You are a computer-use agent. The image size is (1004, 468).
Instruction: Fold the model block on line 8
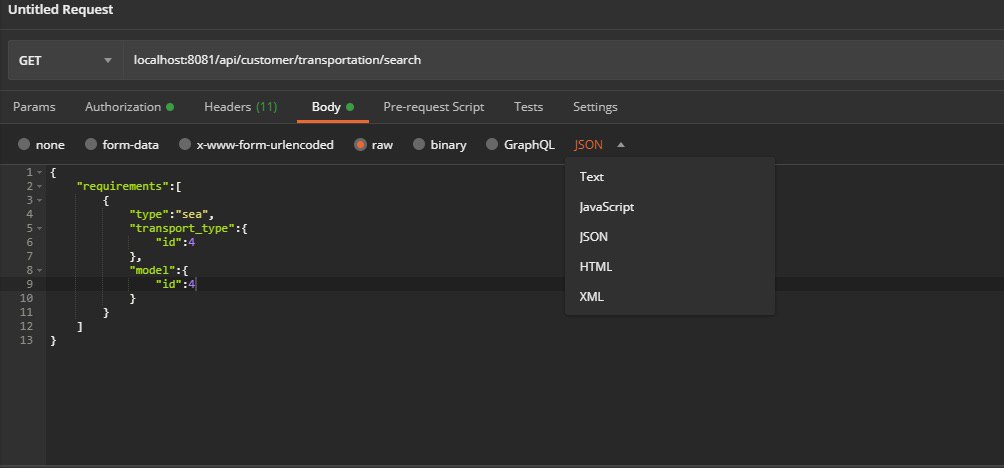(x=40, y=271)
